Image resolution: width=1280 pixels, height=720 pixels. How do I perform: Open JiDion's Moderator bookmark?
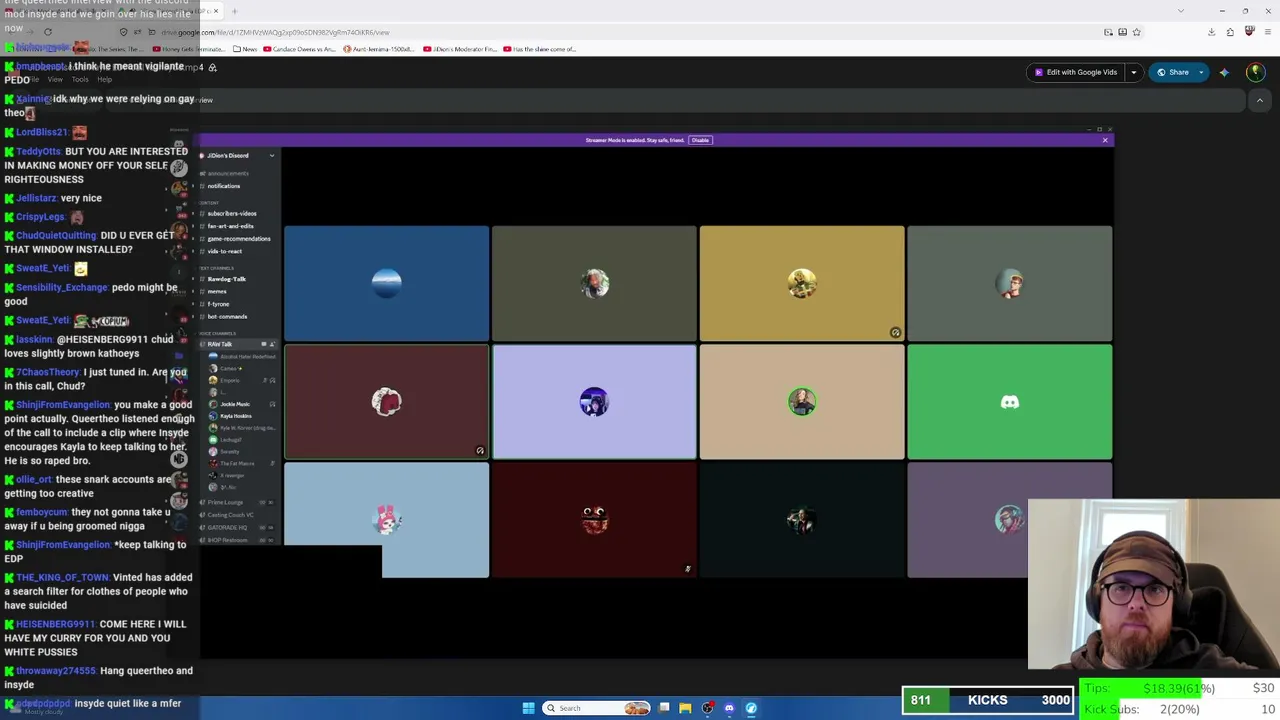point(461,49)
